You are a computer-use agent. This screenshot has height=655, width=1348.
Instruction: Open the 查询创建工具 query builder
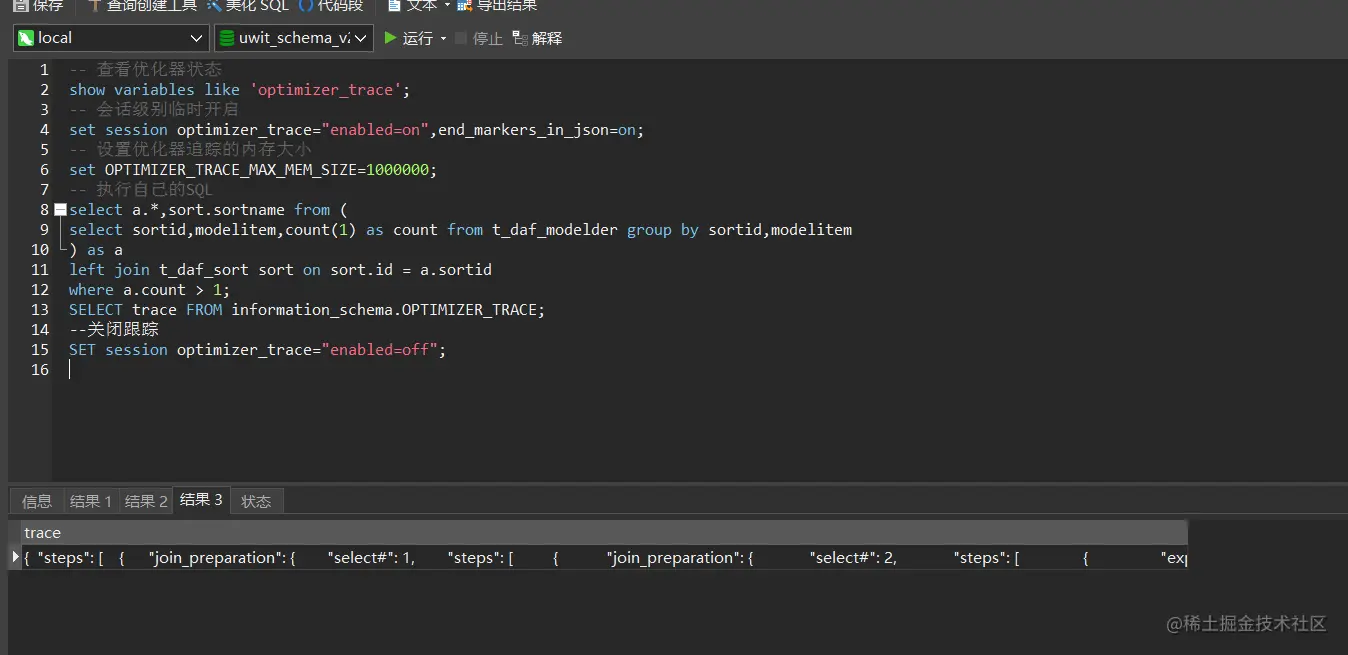142,6
